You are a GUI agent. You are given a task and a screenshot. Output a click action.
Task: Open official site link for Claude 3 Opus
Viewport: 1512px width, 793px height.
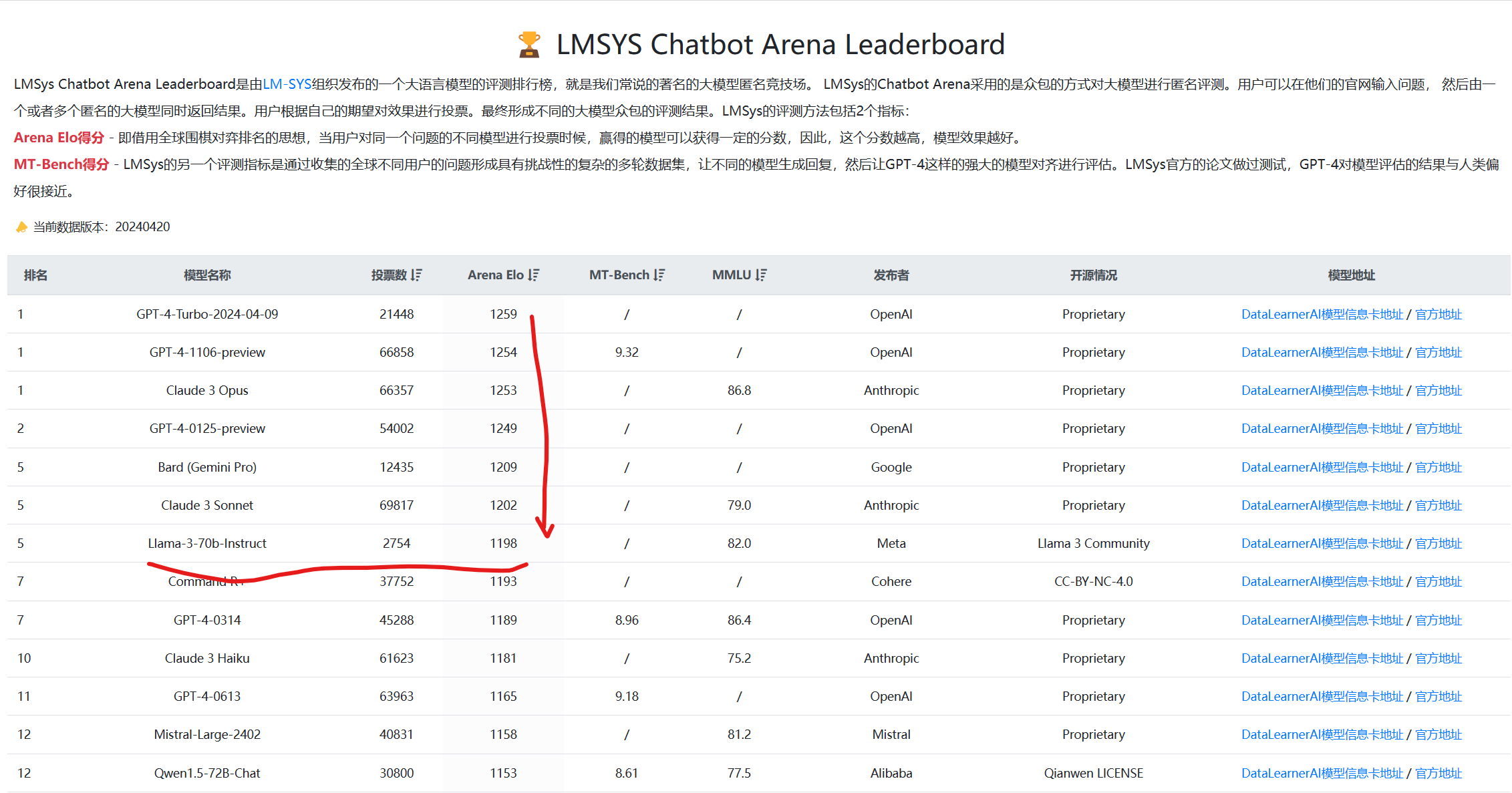(x=1439, y=390)
